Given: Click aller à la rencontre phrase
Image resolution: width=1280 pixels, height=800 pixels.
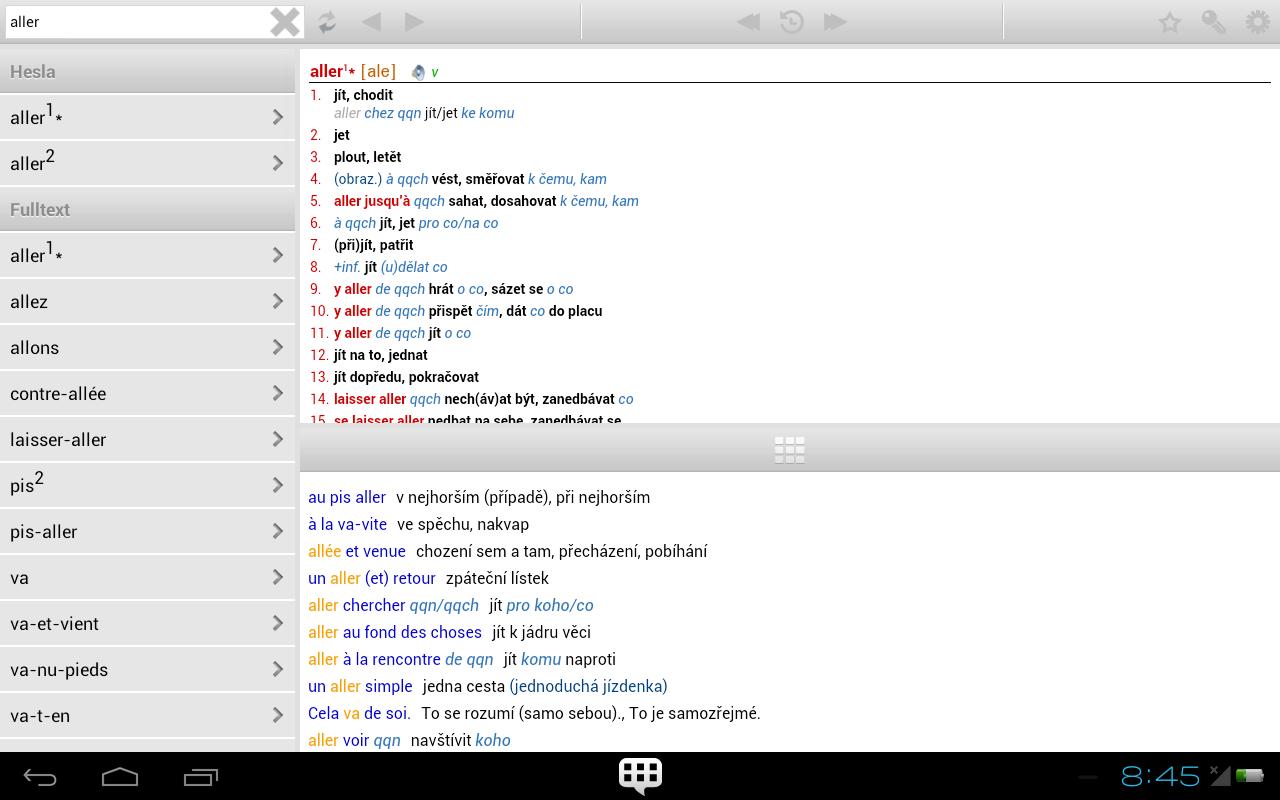Looking at the screenshot, I should point(401,659).
